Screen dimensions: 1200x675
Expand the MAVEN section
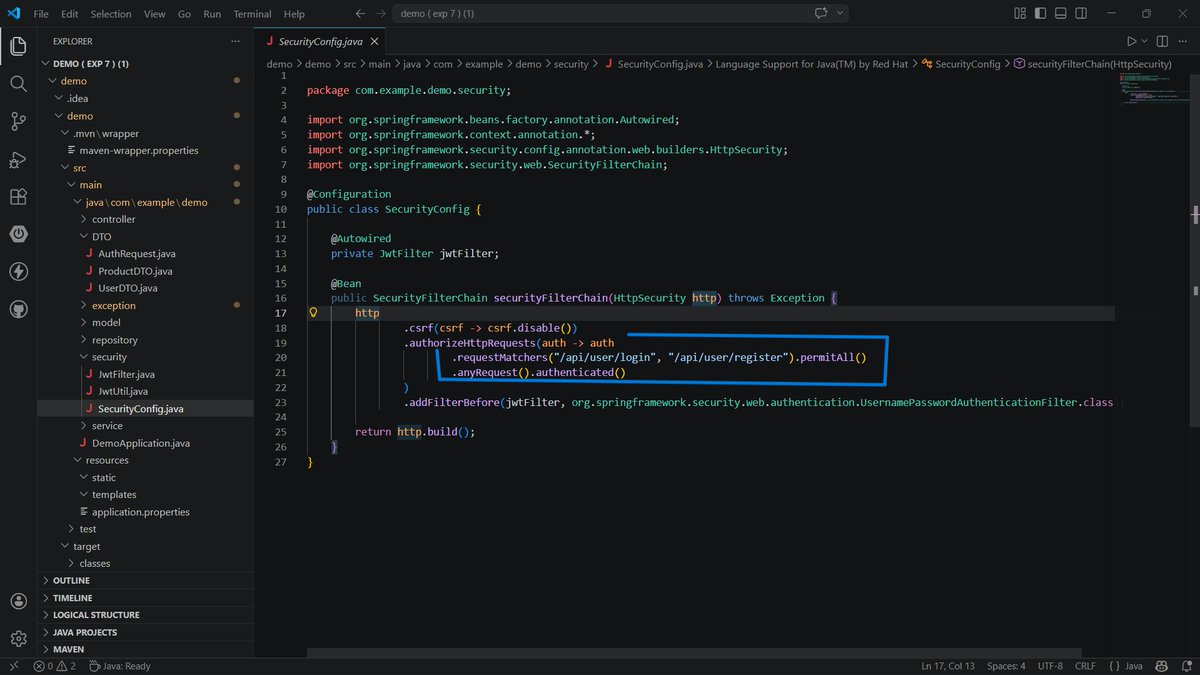pos(145,649)
